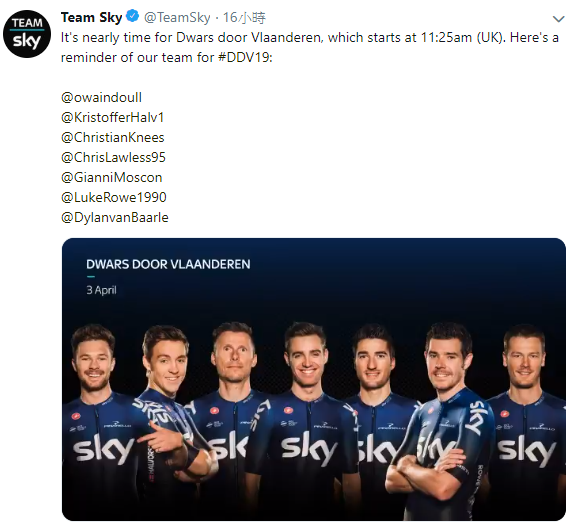
Task: Open the Team Sky profile avatar
Action: (27, 34)
